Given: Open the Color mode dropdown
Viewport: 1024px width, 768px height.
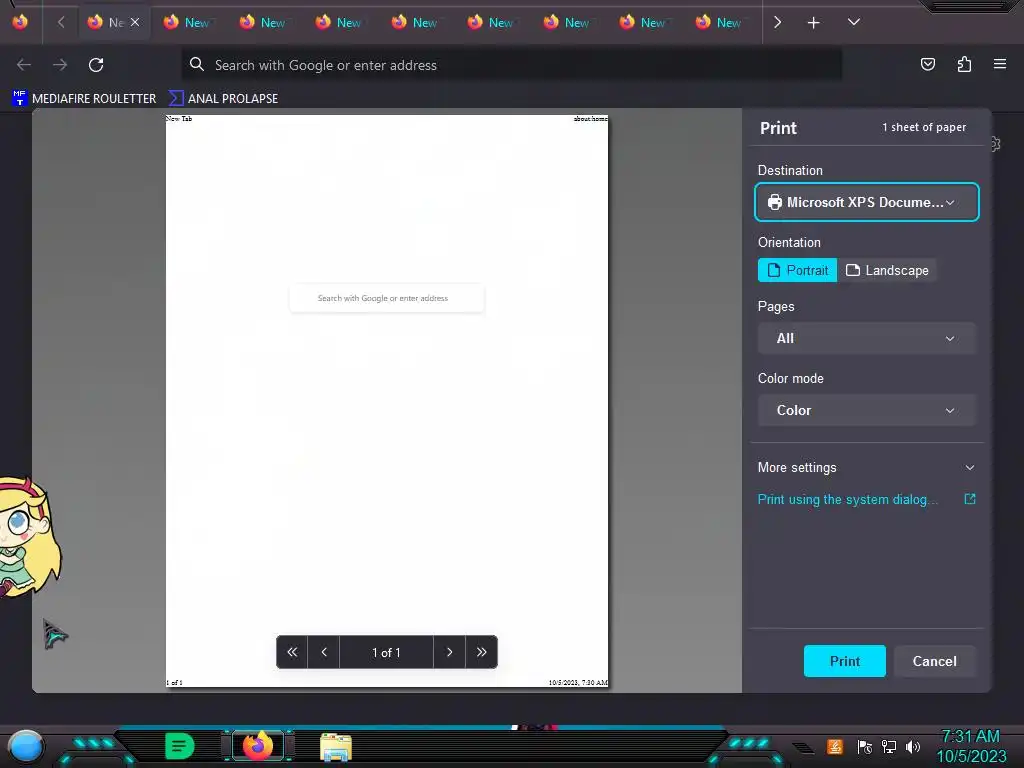Looking at the screenshot, I should point(867,410).
